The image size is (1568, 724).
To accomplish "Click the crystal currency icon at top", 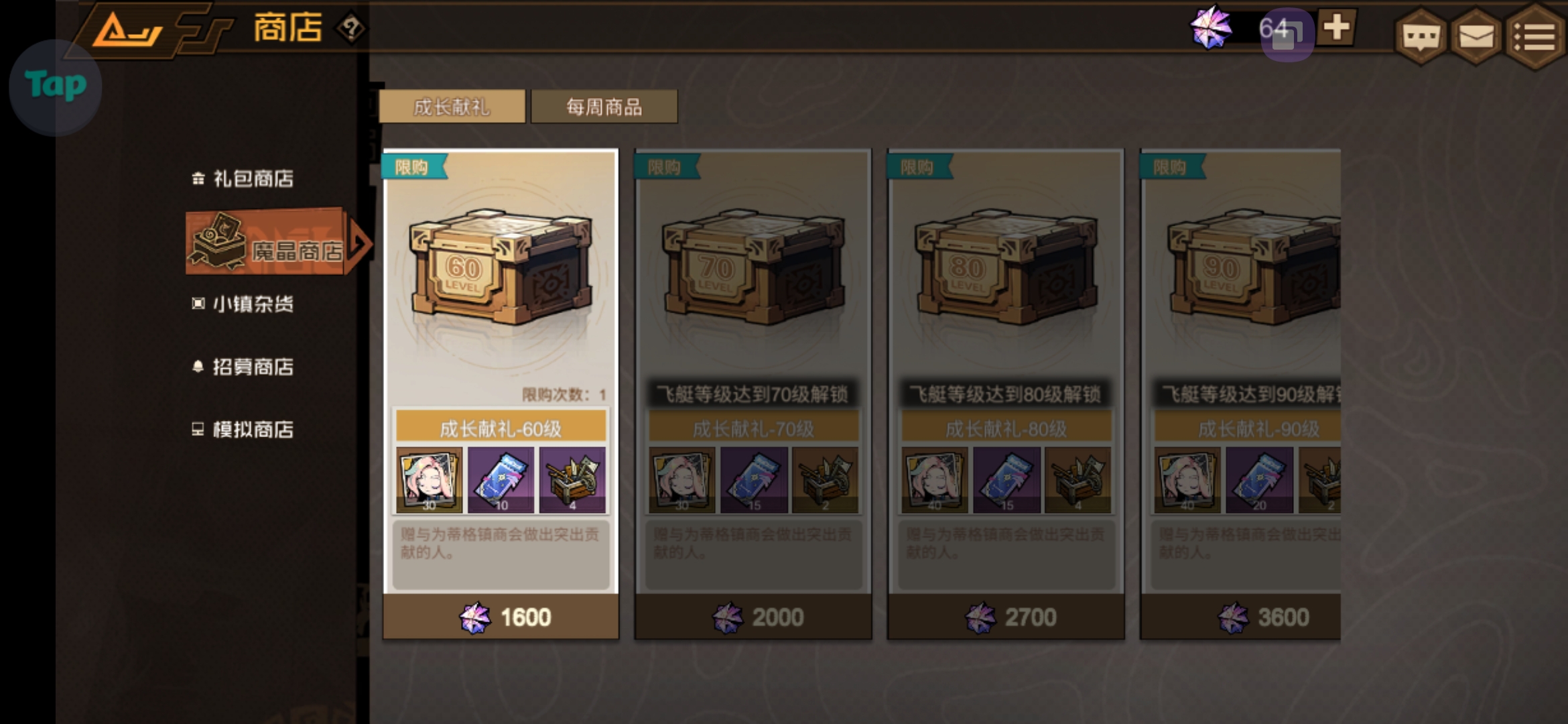I will [x=1212, y=28].
